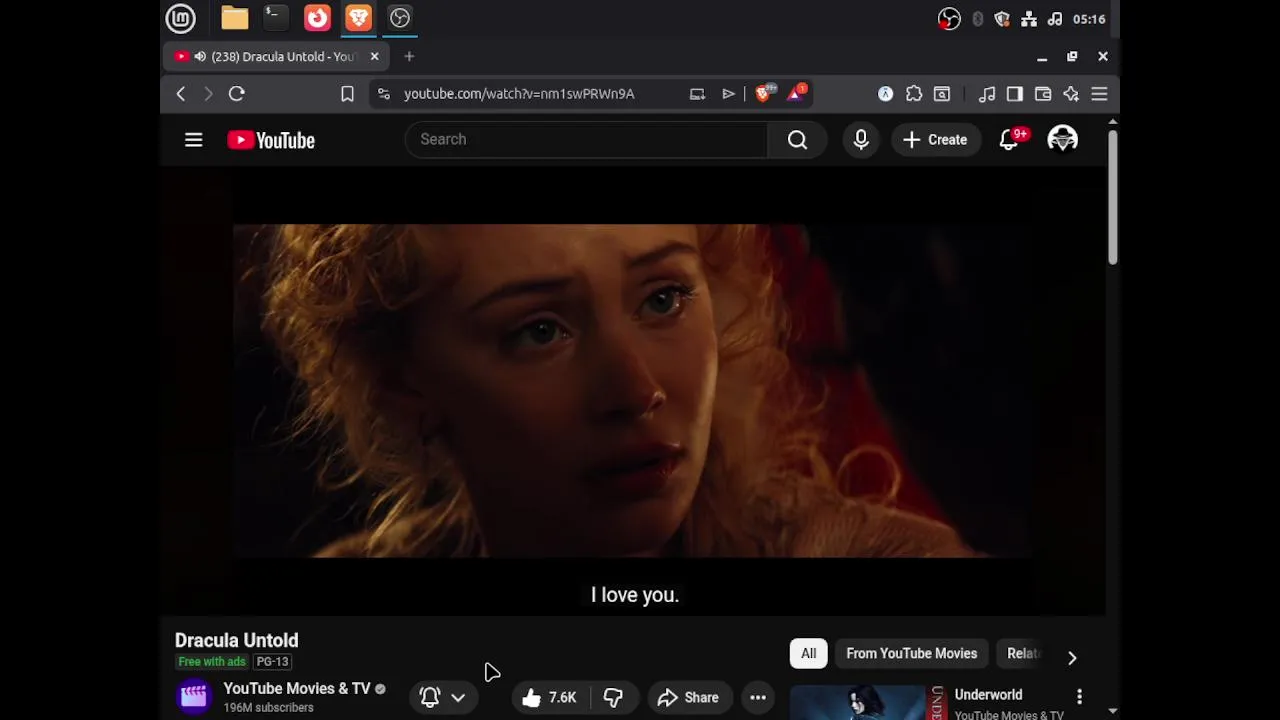
Task: Launch the file manager from the panel
Action: point(235,18)
